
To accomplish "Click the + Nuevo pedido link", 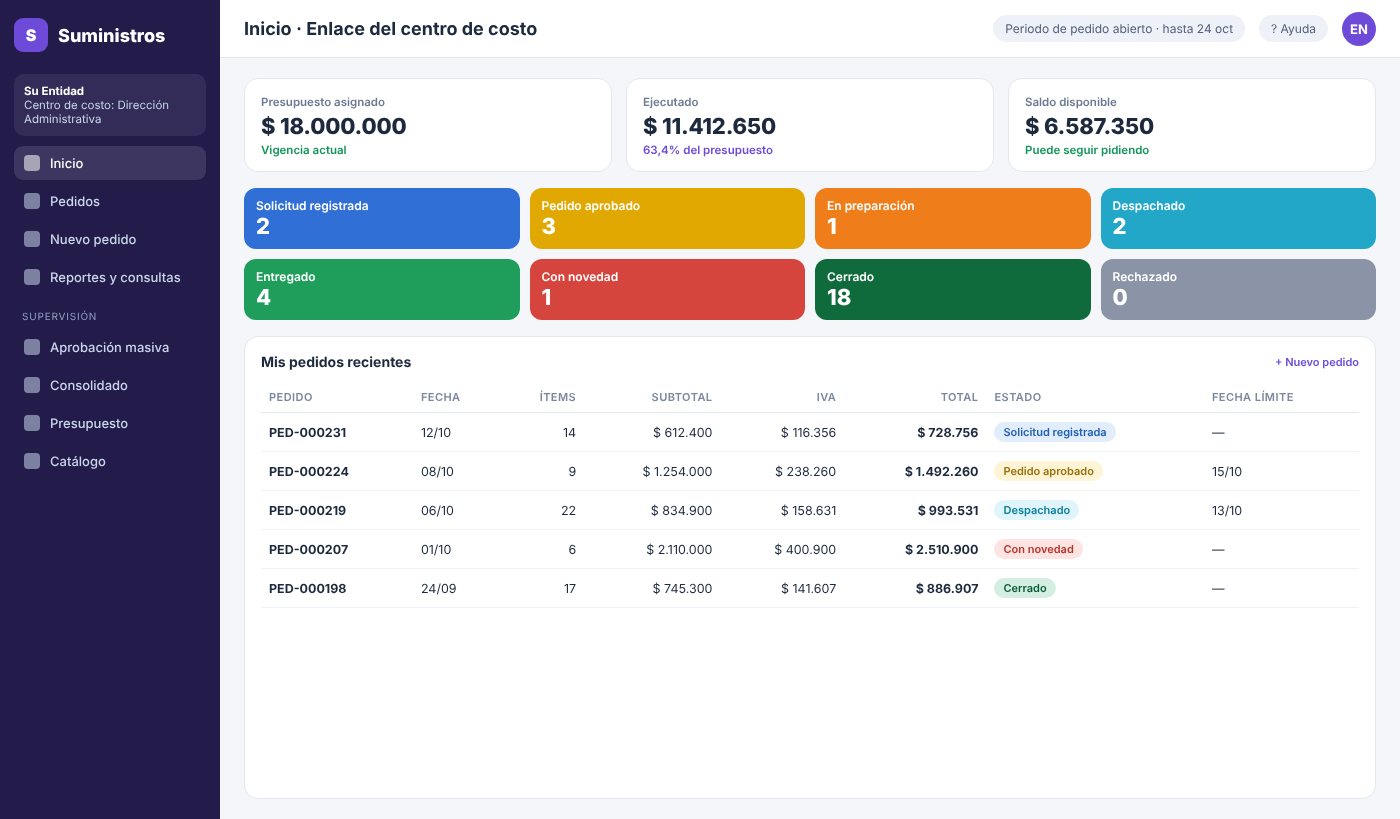I will coord(1316,362).
